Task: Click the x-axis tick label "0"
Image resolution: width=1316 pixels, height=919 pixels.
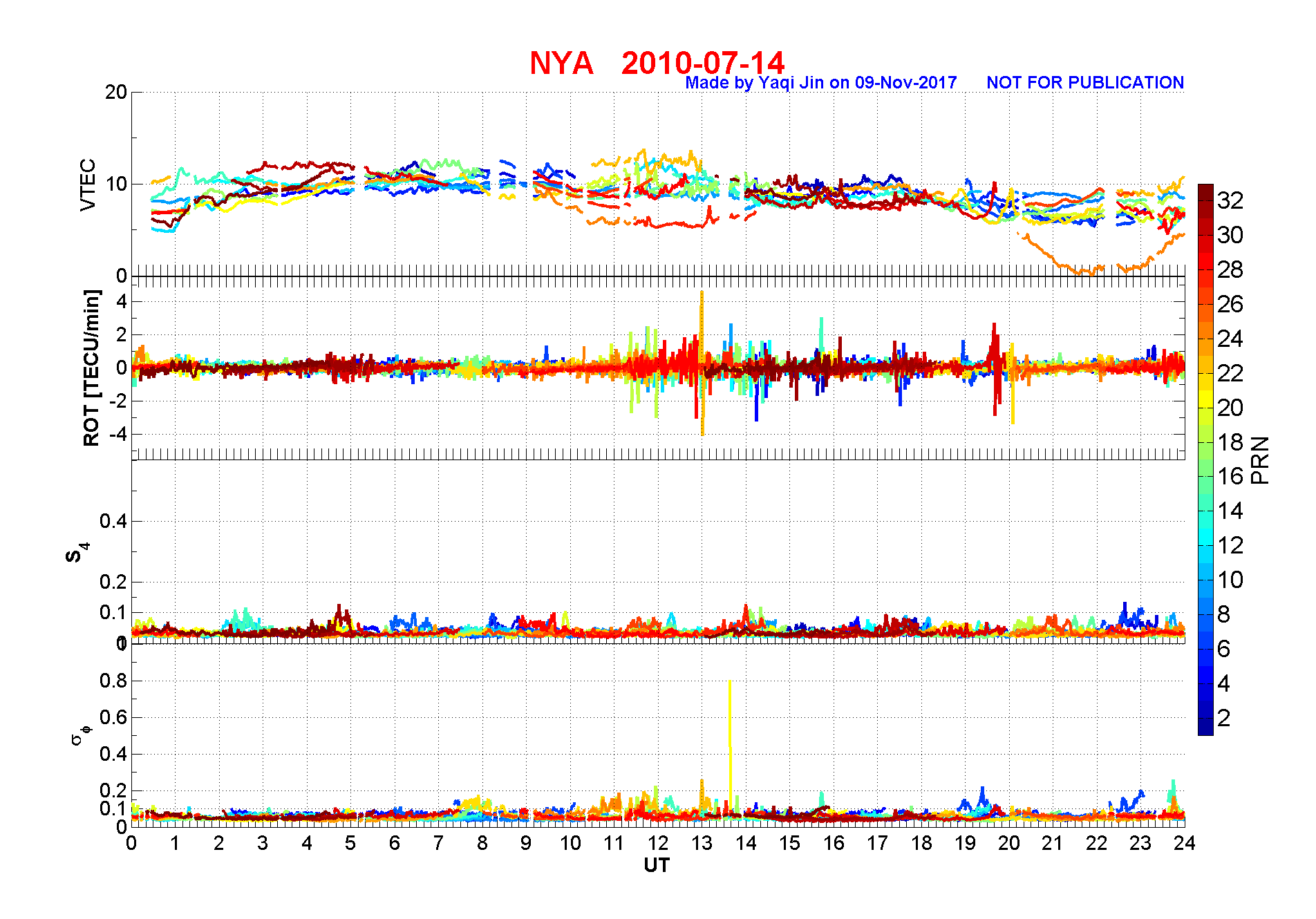Action: point(131,843)
